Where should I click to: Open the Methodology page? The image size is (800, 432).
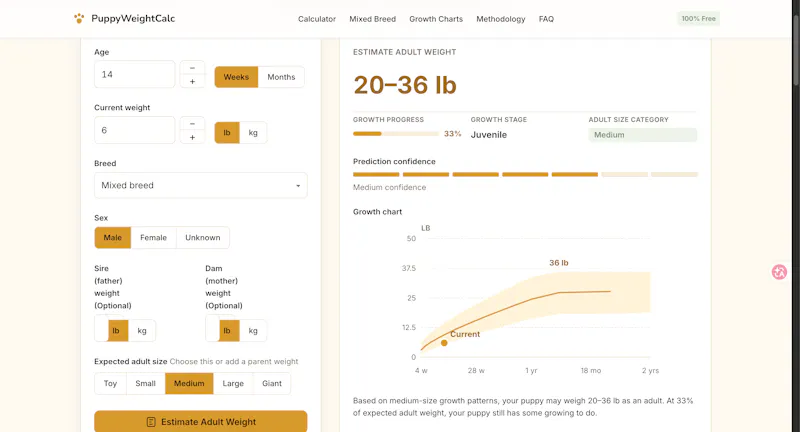pos(501,19)
